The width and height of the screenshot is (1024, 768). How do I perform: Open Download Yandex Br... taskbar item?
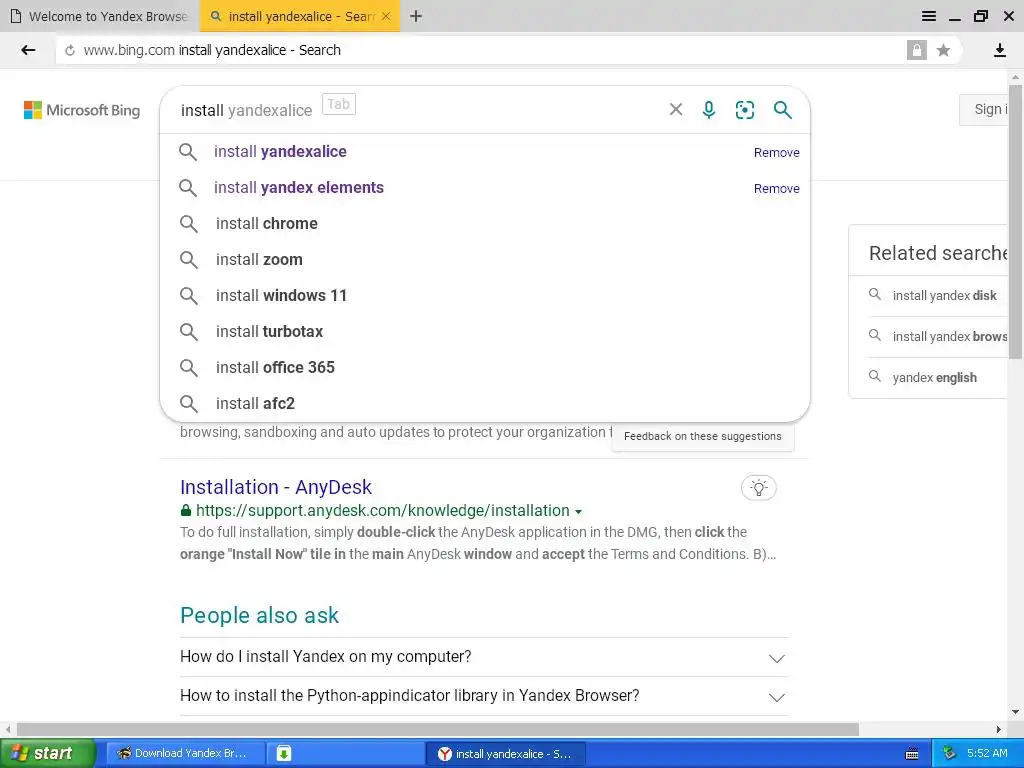[x=185, y=754]
